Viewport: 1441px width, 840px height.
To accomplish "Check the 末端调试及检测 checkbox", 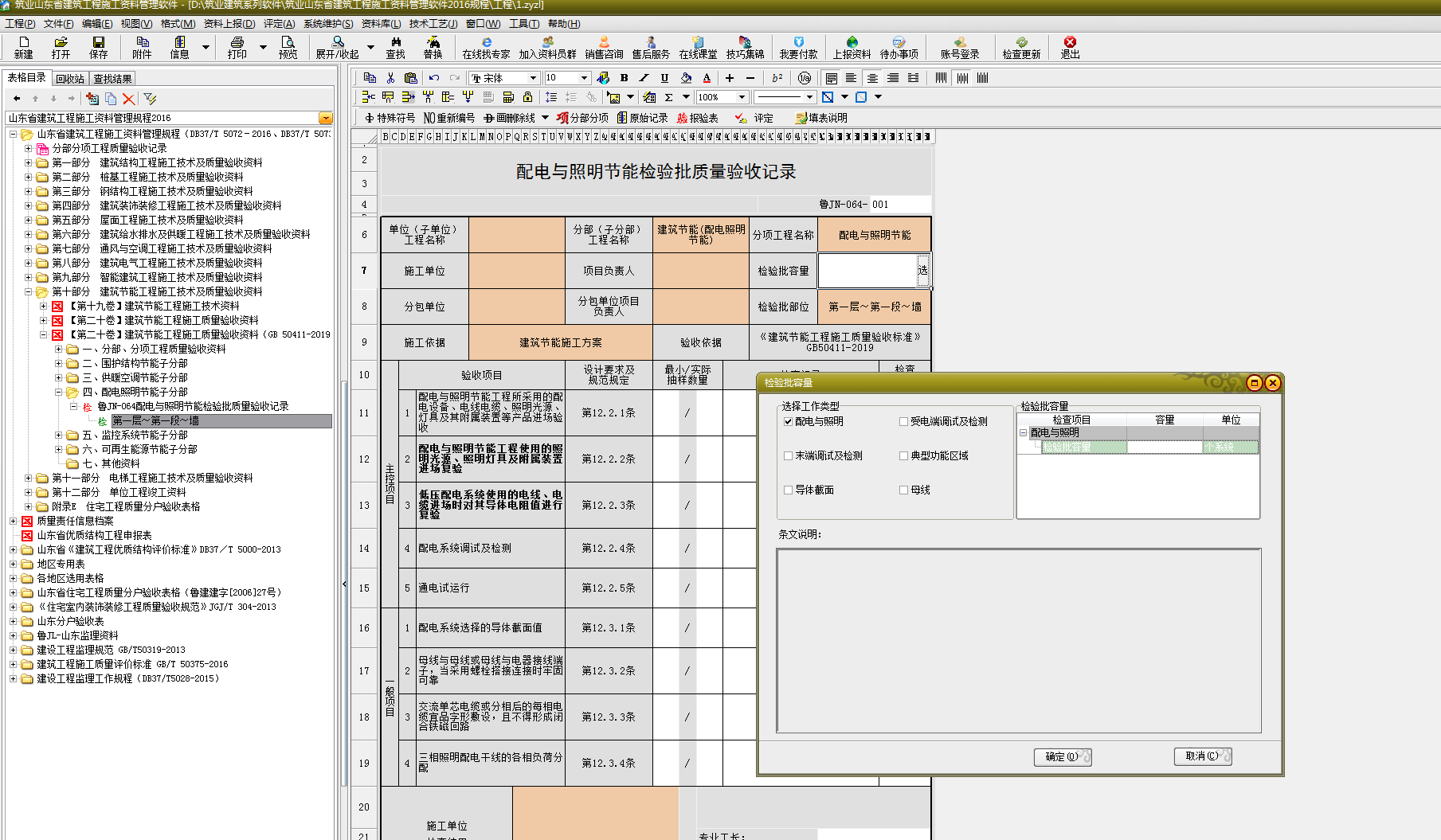I will coord(788,456).
